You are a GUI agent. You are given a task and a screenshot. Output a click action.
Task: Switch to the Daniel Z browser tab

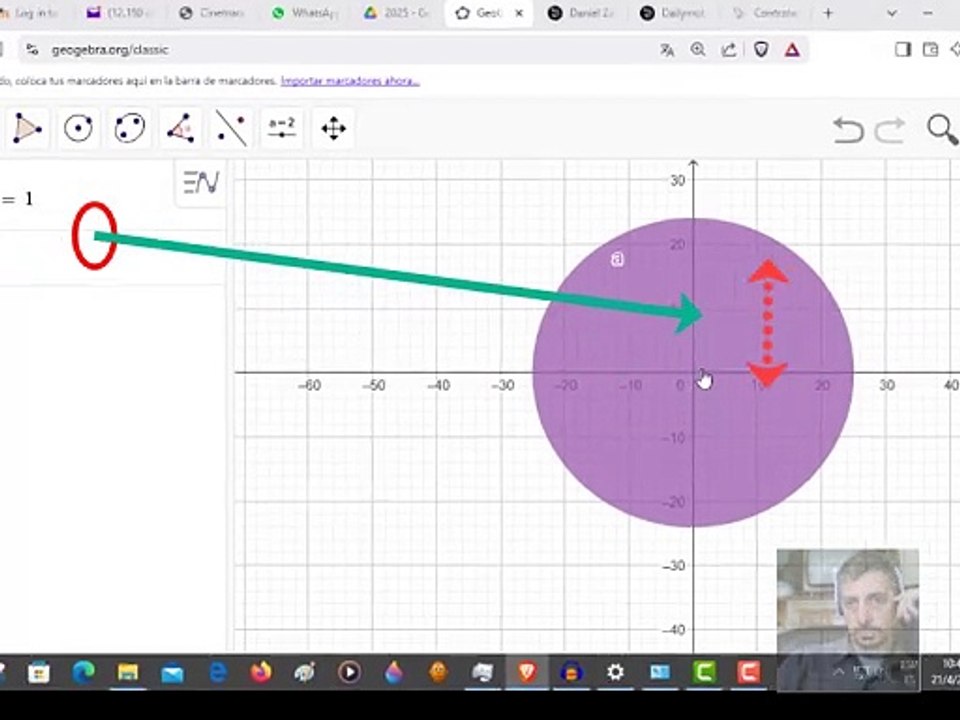tap(582, 13)
